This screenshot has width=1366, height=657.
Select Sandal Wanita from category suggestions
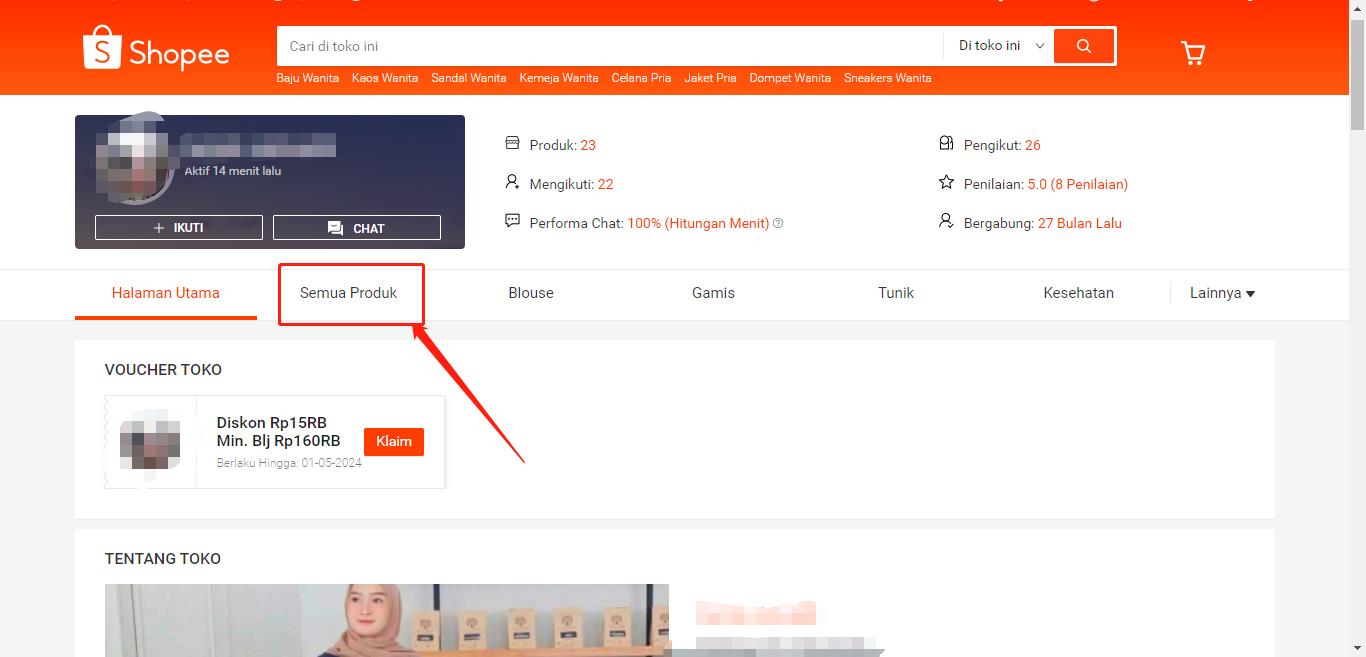coord(468,77)
